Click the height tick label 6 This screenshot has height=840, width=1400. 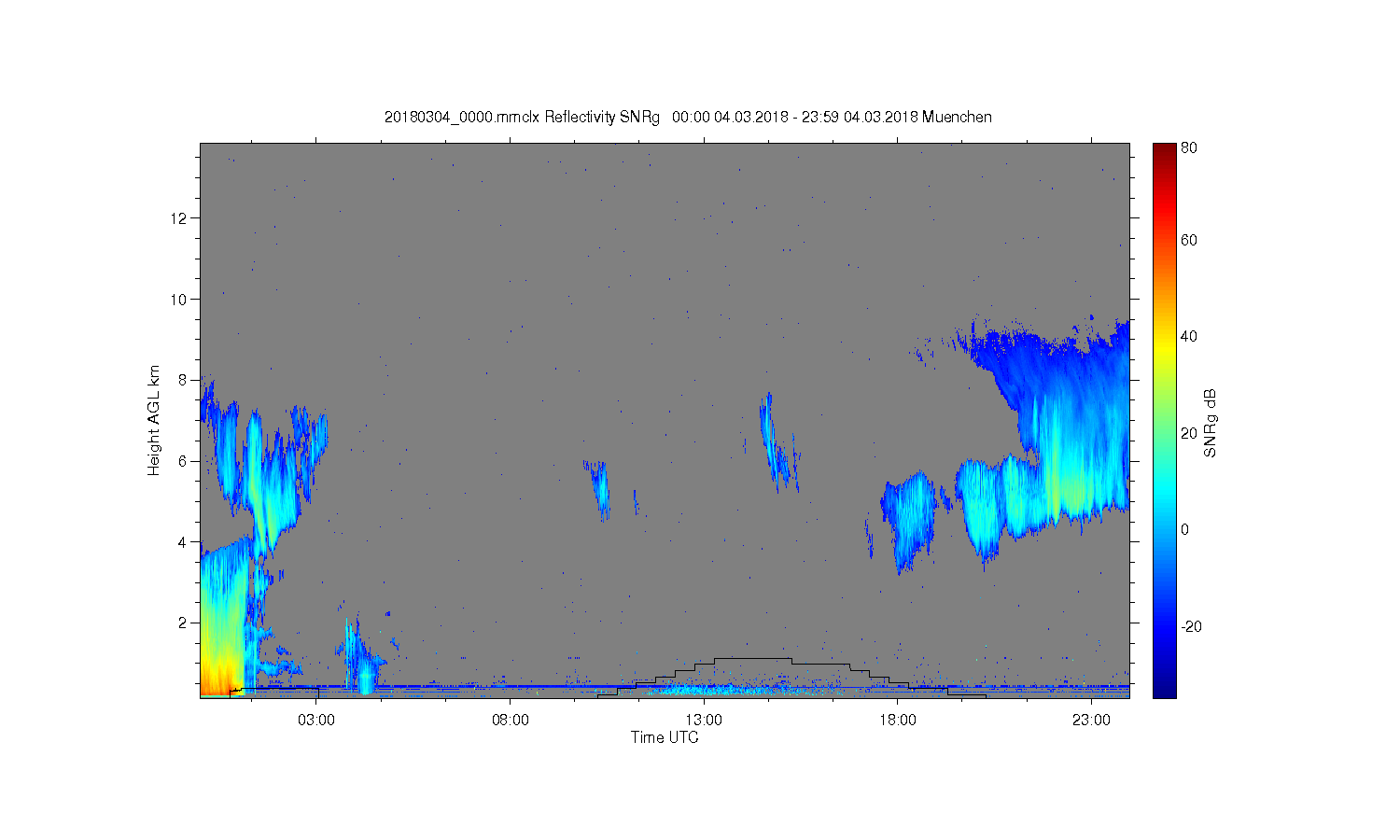pyautogui.click(x=184, y=461)
